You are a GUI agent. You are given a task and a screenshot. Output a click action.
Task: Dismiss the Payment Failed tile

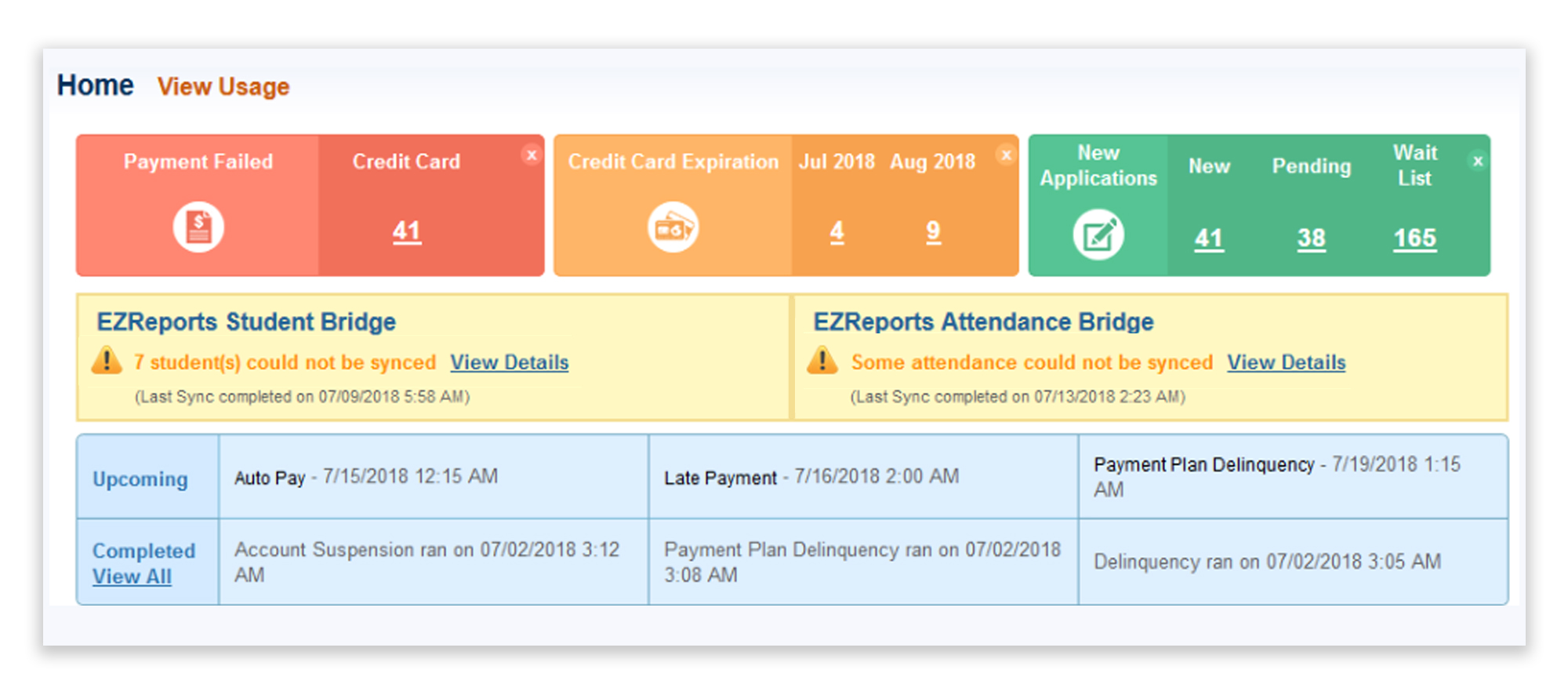tap(532, 155)
